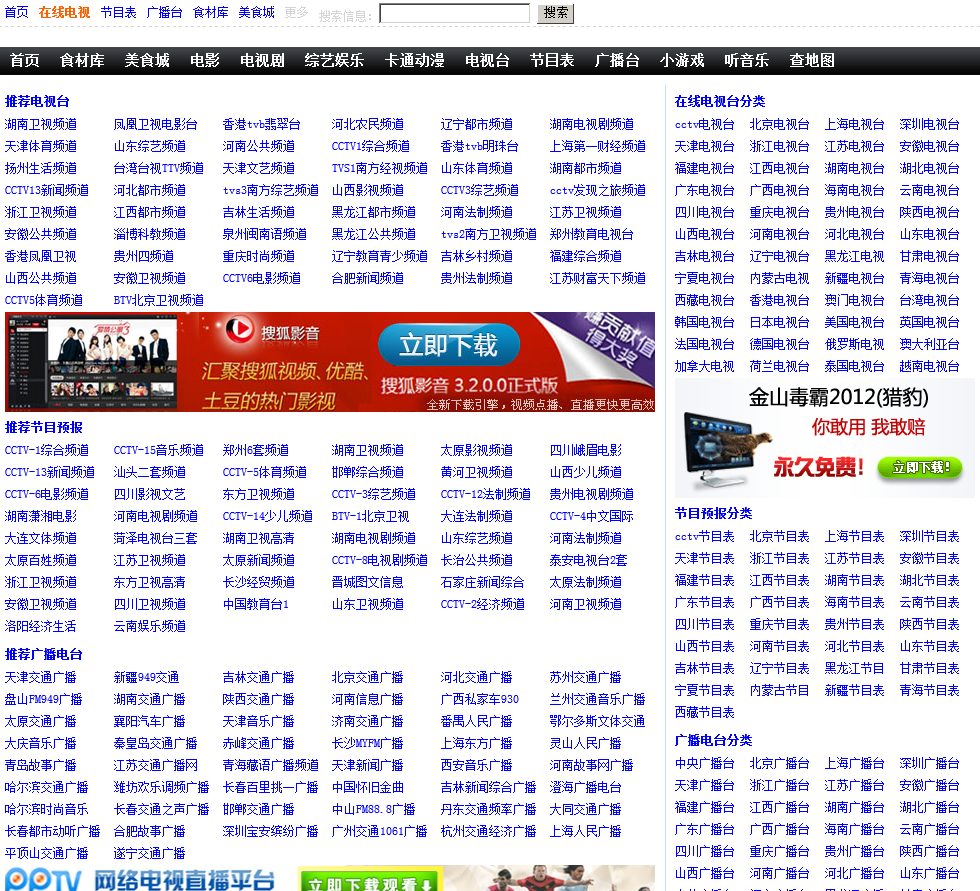The width and height of the screenshot is (980, 891).
Task: Open 在线电视 in the top links
Action: tap(64, 12)
